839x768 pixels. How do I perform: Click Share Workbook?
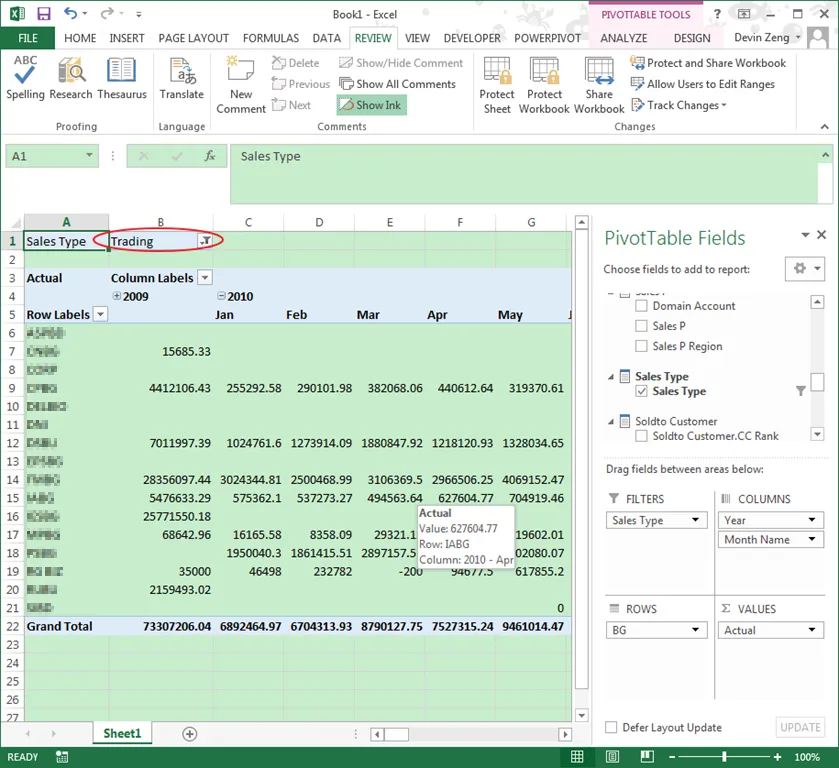(599, 85)
